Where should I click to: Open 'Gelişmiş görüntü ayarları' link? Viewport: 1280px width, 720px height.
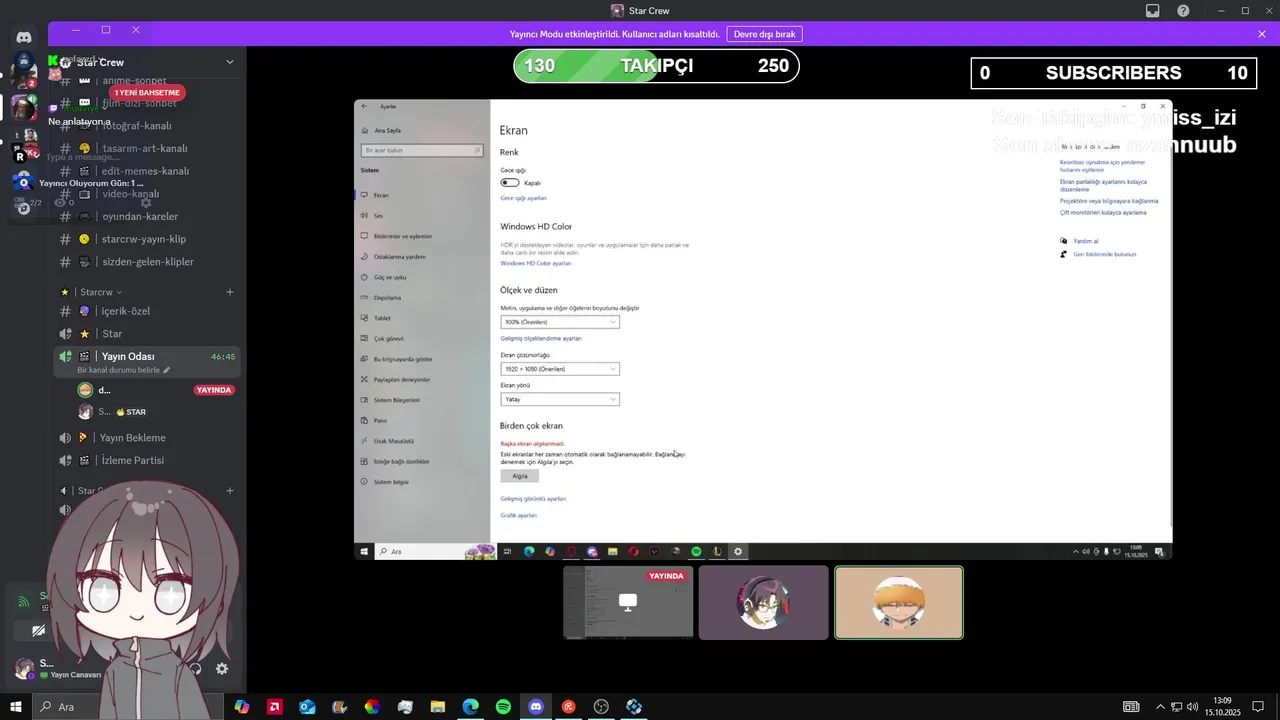(533, 498)
